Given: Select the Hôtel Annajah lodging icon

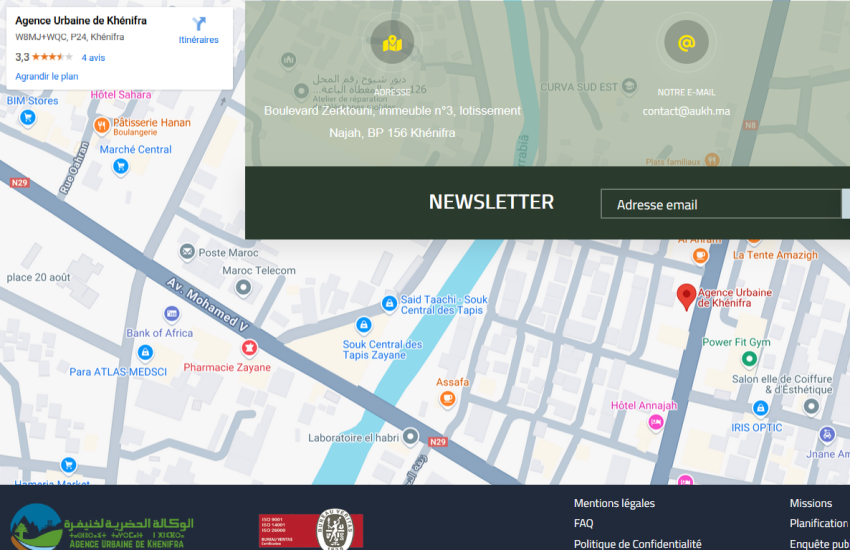Looking at the screenshot, I should (x=656, y=422).
